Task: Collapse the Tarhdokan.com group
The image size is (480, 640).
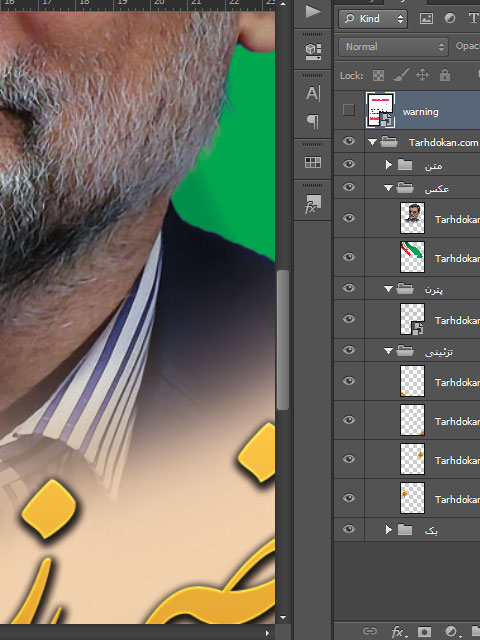Action: tap(372, 142)
